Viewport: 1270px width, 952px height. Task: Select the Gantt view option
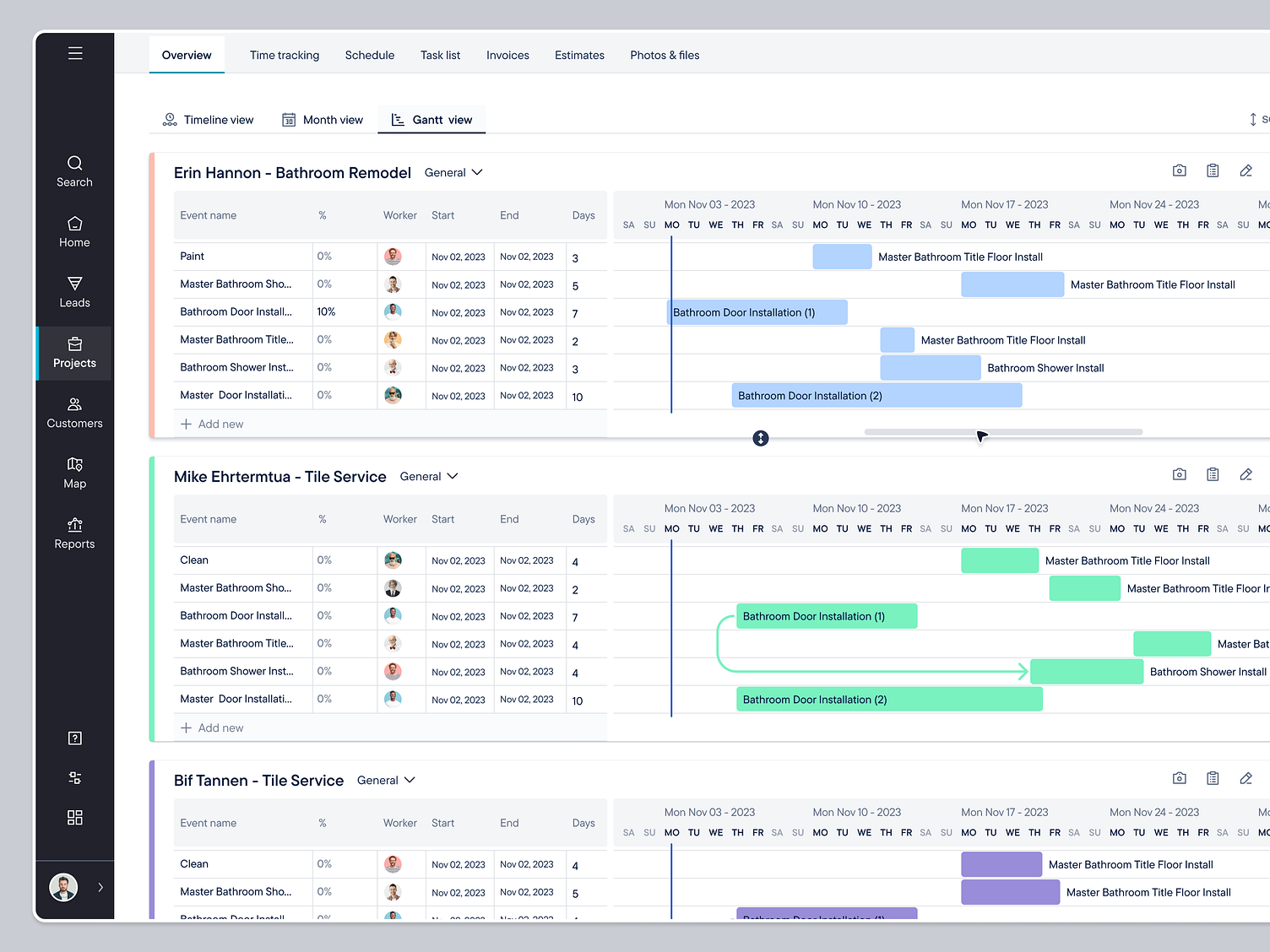pyautogui.click(x=431, y=120)
